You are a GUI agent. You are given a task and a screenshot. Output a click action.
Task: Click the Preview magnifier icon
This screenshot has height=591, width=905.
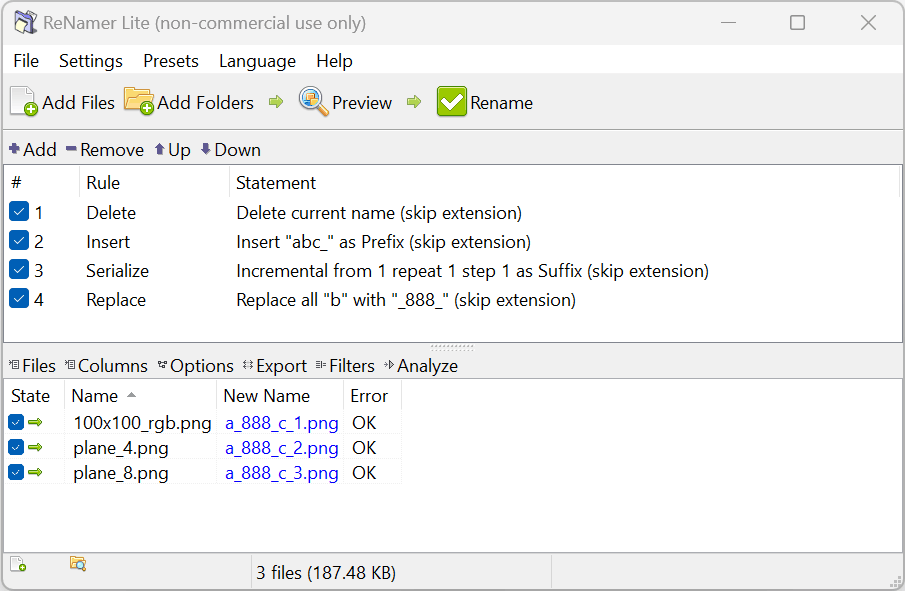click(313, 102)
